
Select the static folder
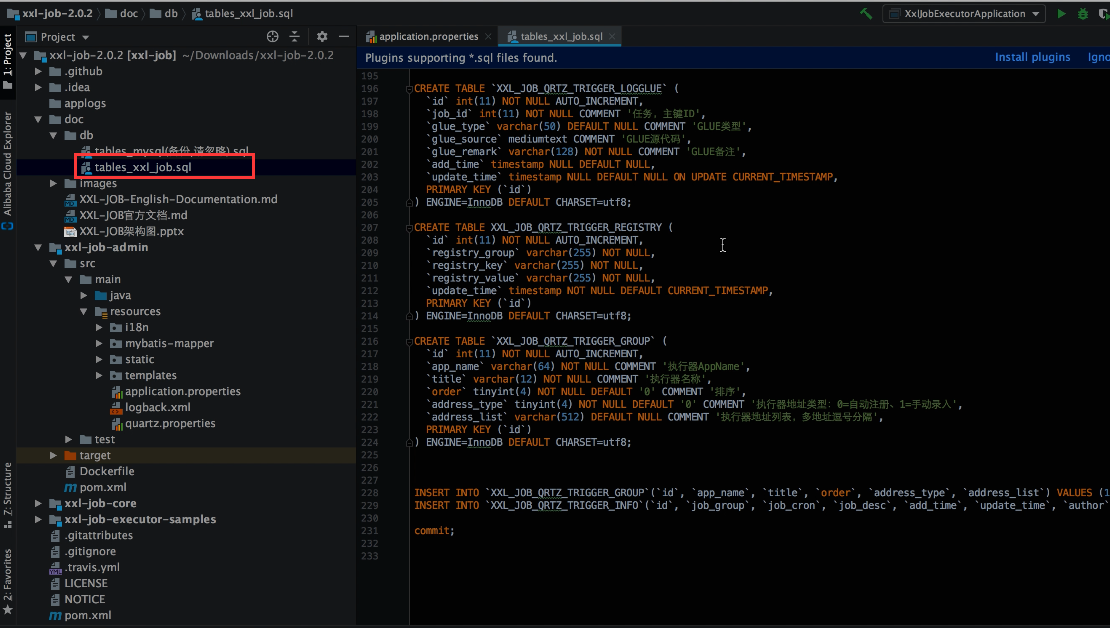click(x=139, y=360)
